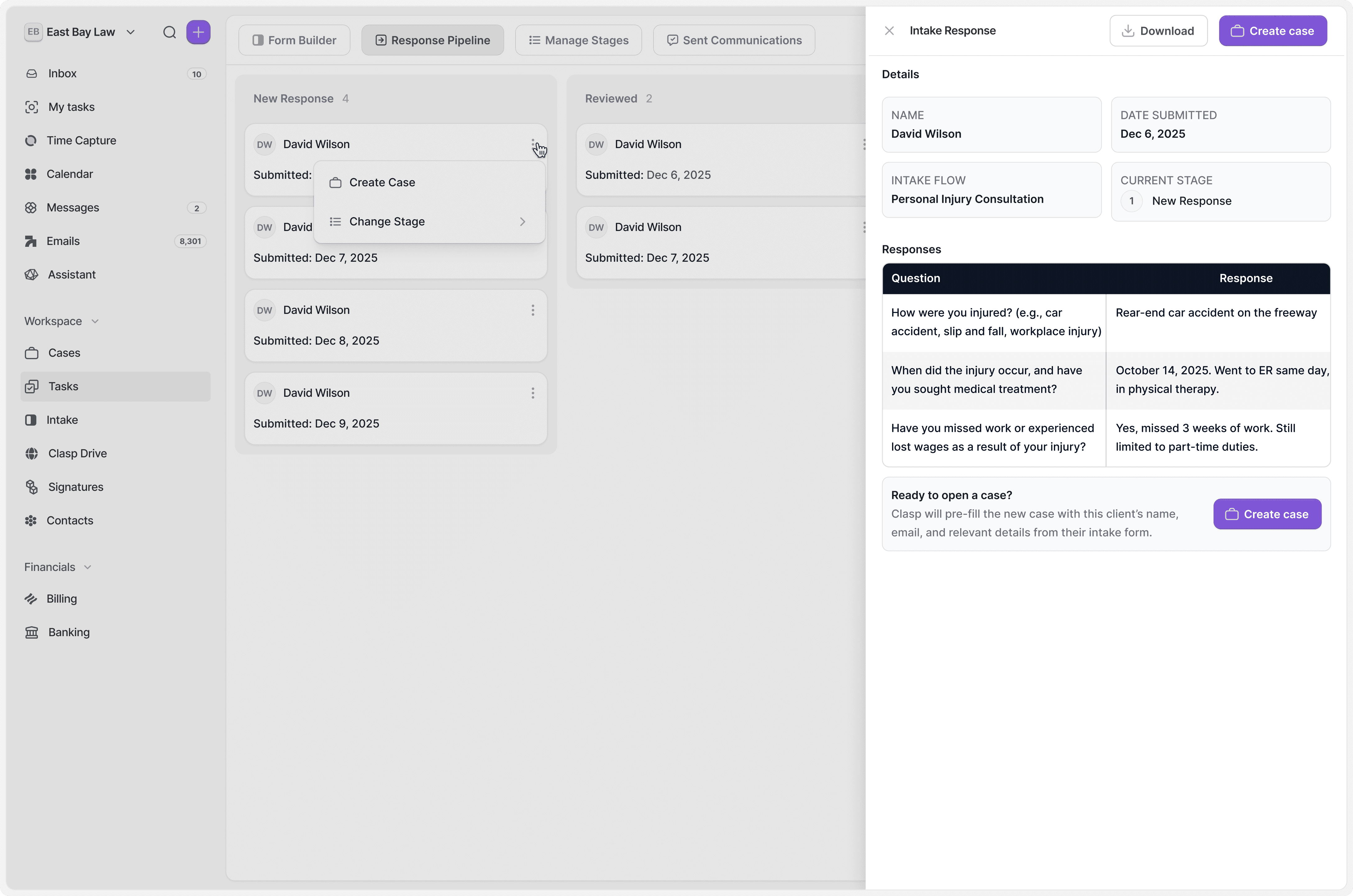
Task: Switch to the Sent Communications tab
Action: coord(734,40)
